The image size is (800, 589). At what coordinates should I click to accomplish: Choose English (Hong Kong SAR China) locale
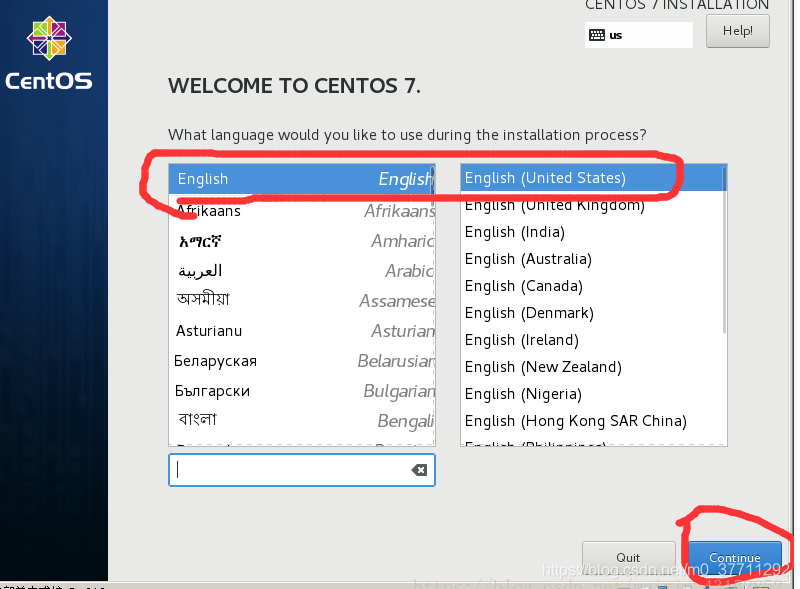pyautogui.click(x=575, y=420)
